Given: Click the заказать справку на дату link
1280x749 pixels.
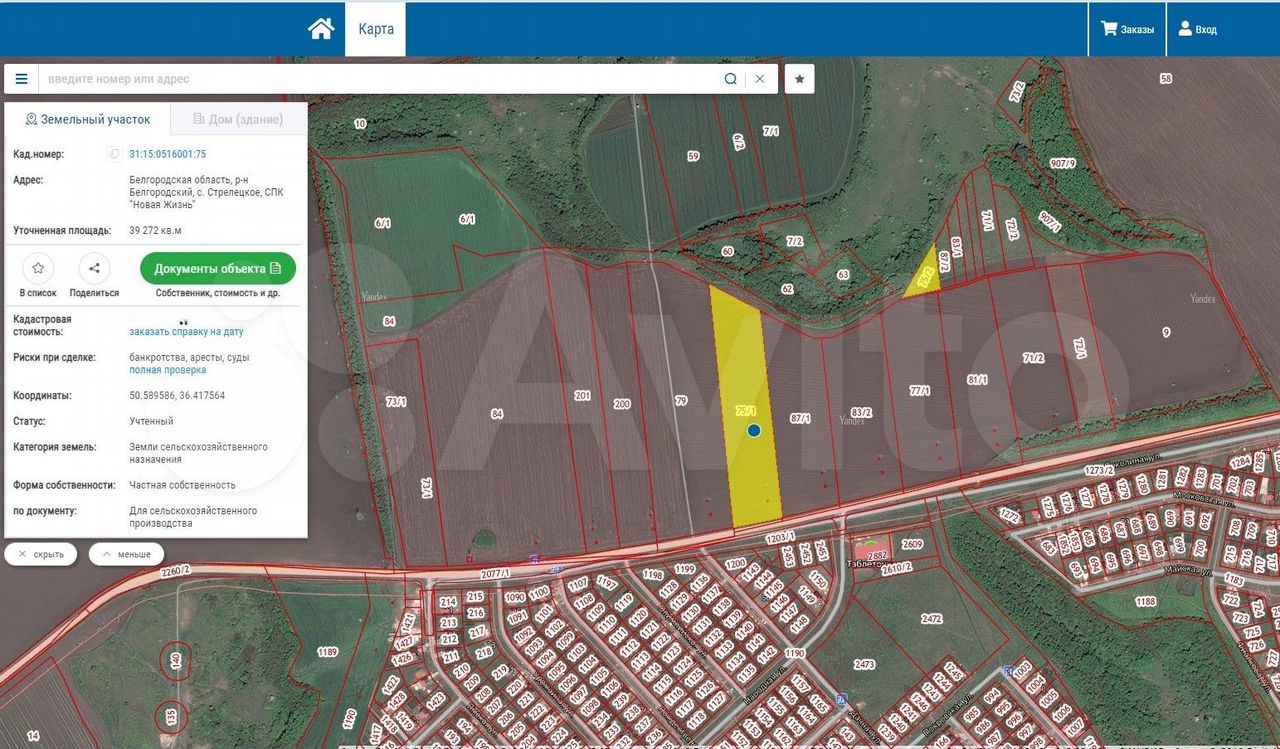Looking at the screenshot, I should 186,332.
